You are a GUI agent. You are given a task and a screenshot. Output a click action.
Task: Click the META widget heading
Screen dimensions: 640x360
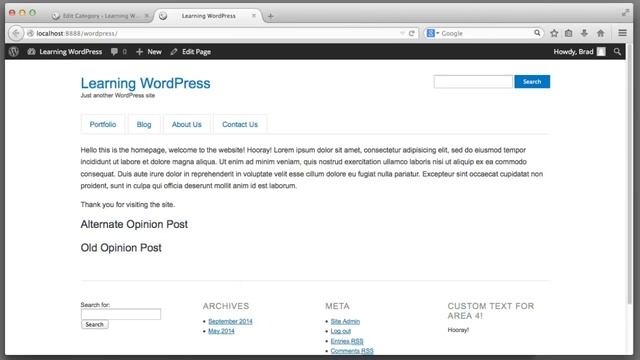[337, 306]
